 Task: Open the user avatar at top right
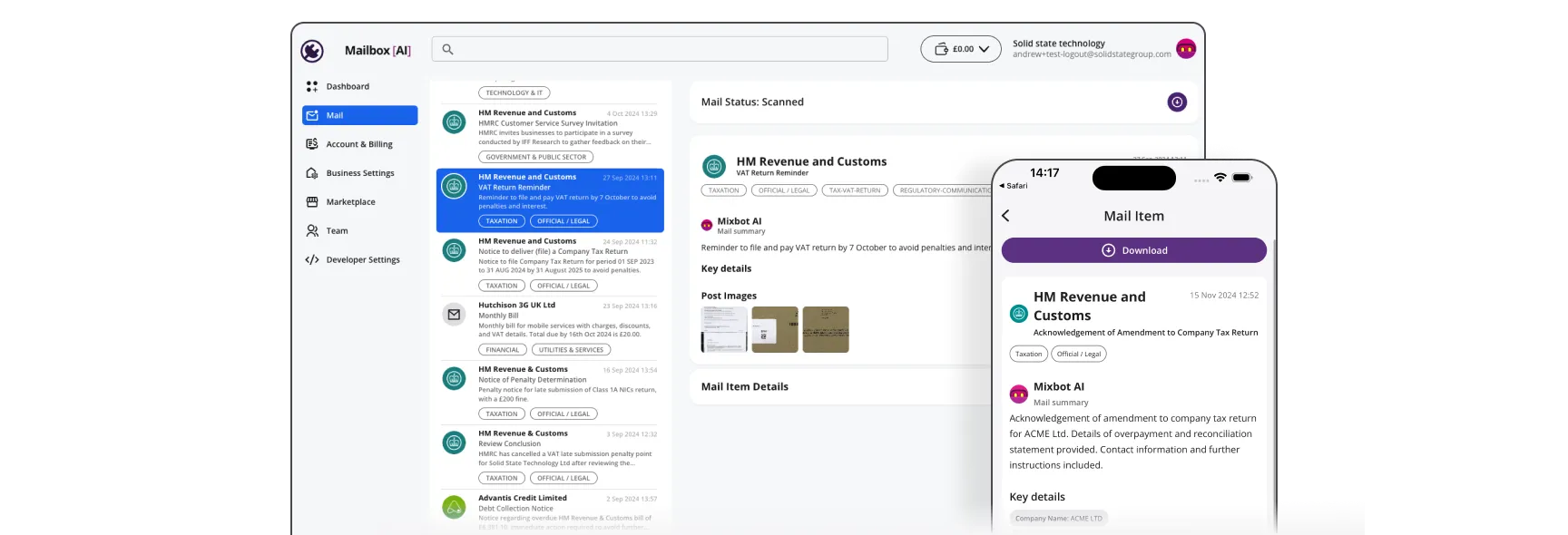(x=1185, y=49)
